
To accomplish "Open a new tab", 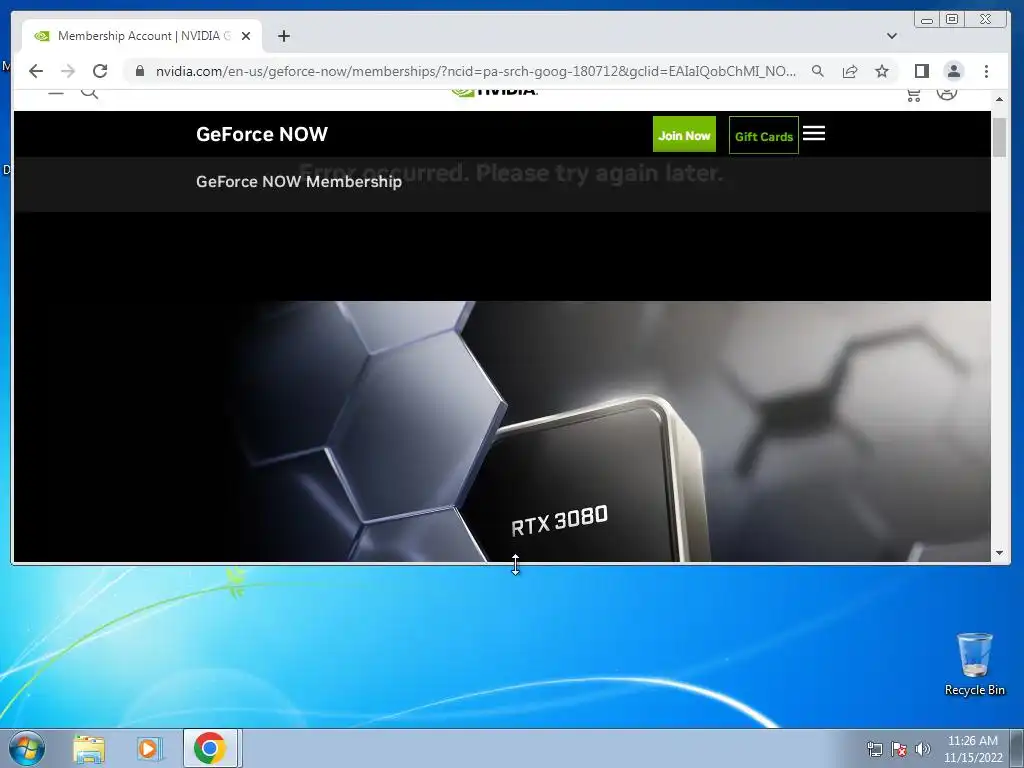I will (x=283, y=36).
